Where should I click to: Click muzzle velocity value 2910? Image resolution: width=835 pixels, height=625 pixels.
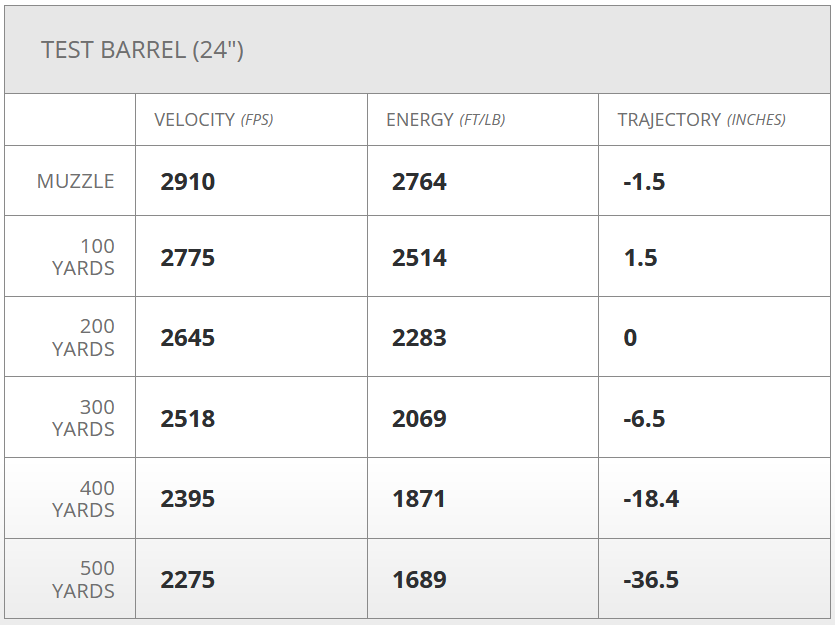point(188,182)
